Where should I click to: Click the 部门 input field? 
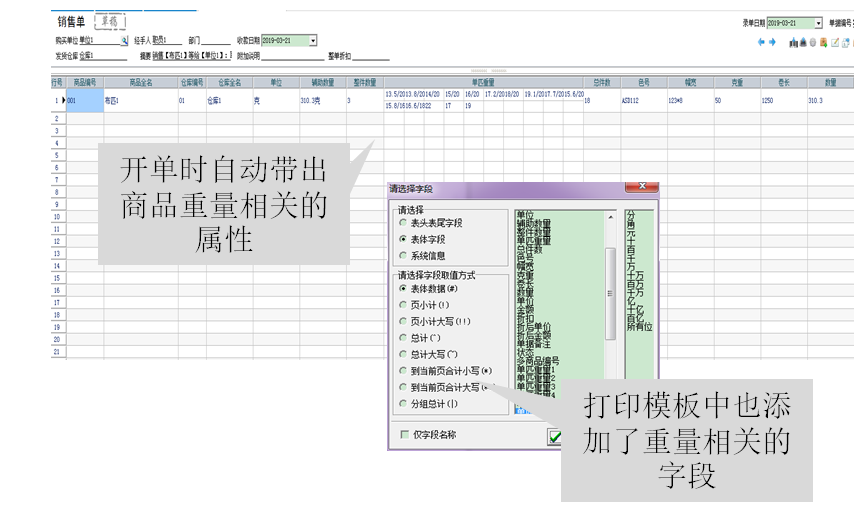click(216, 42)
